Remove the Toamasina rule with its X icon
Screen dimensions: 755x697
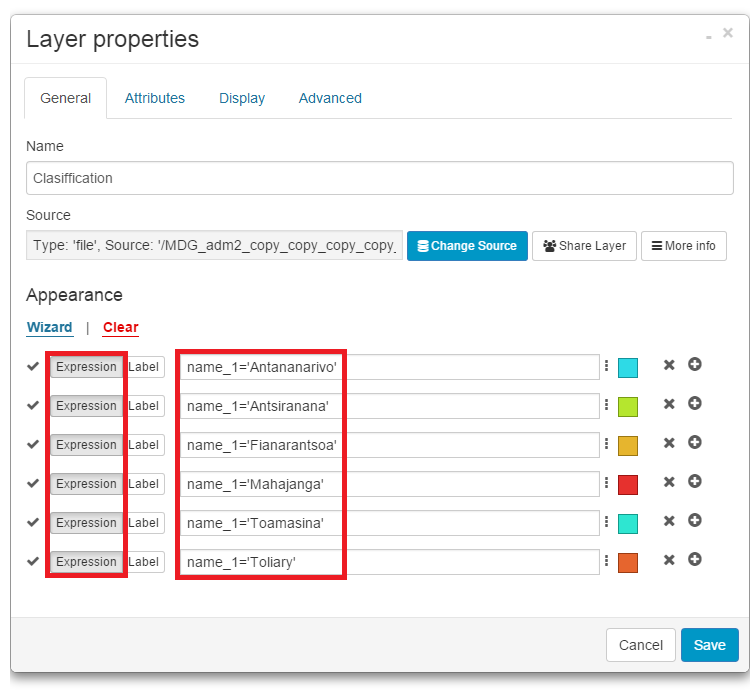point(669,521)
